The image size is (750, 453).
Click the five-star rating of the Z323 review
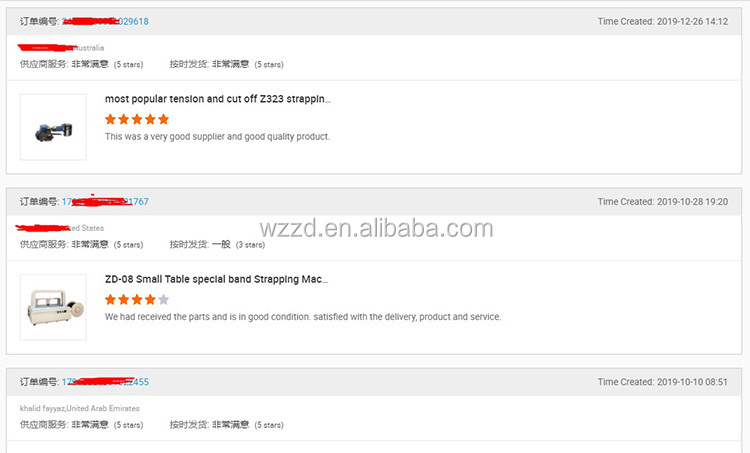[137, 119]
